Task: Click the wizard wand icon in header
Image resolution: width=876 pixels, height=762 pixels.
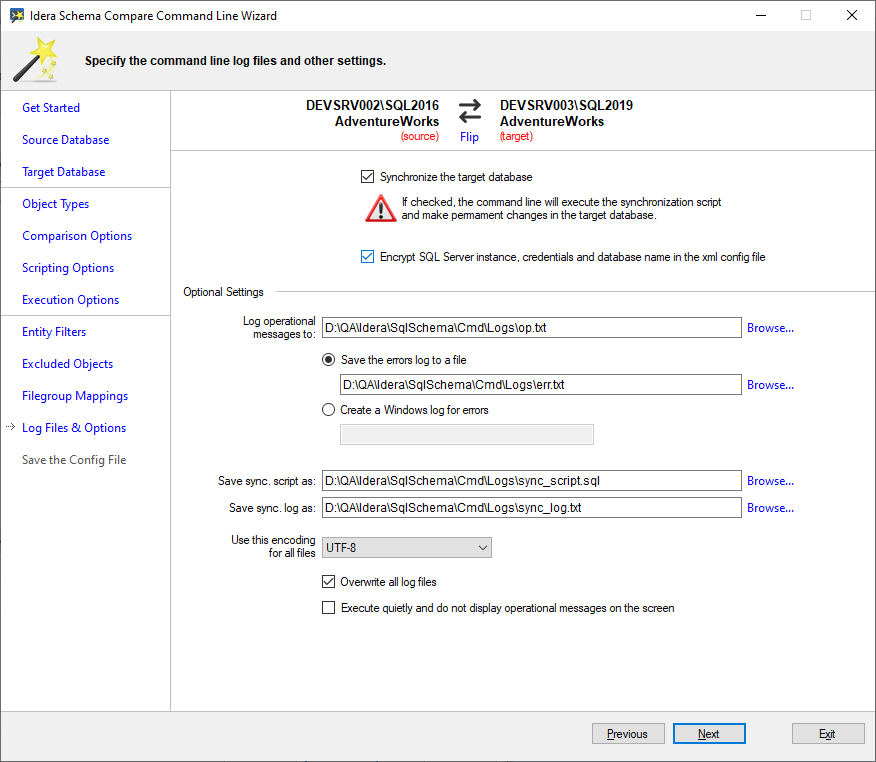Action: coord(35,60)
